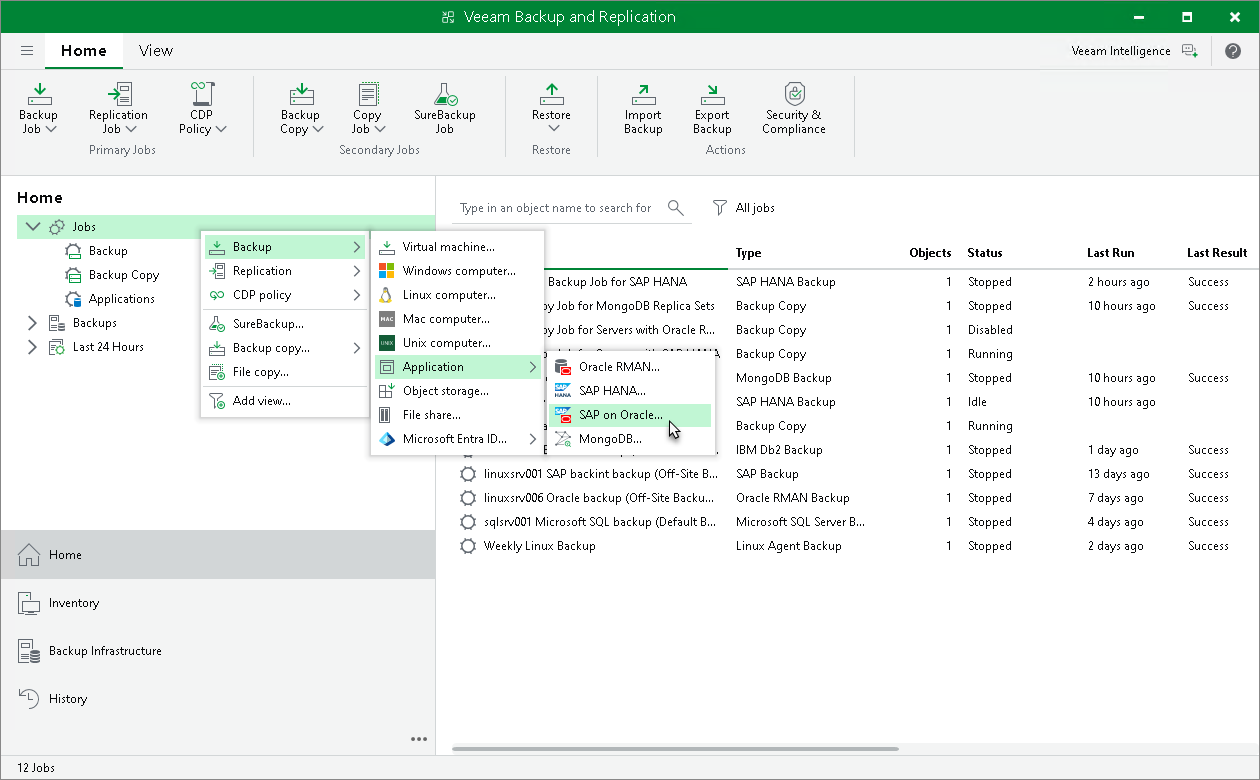Click the Copy Job ribbon icon
The height and width of the screenshot is (780, 1260).
367,108
